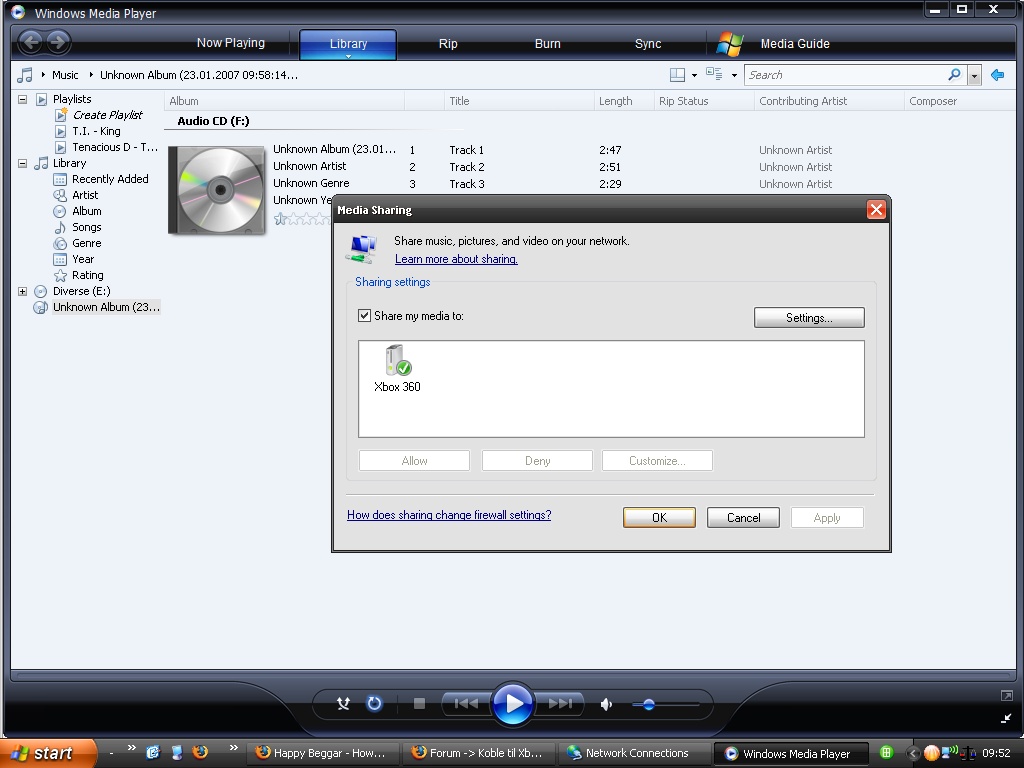1024x768 pixels.
Task: Select the Genre library view
Action: [x=87, y=243]
